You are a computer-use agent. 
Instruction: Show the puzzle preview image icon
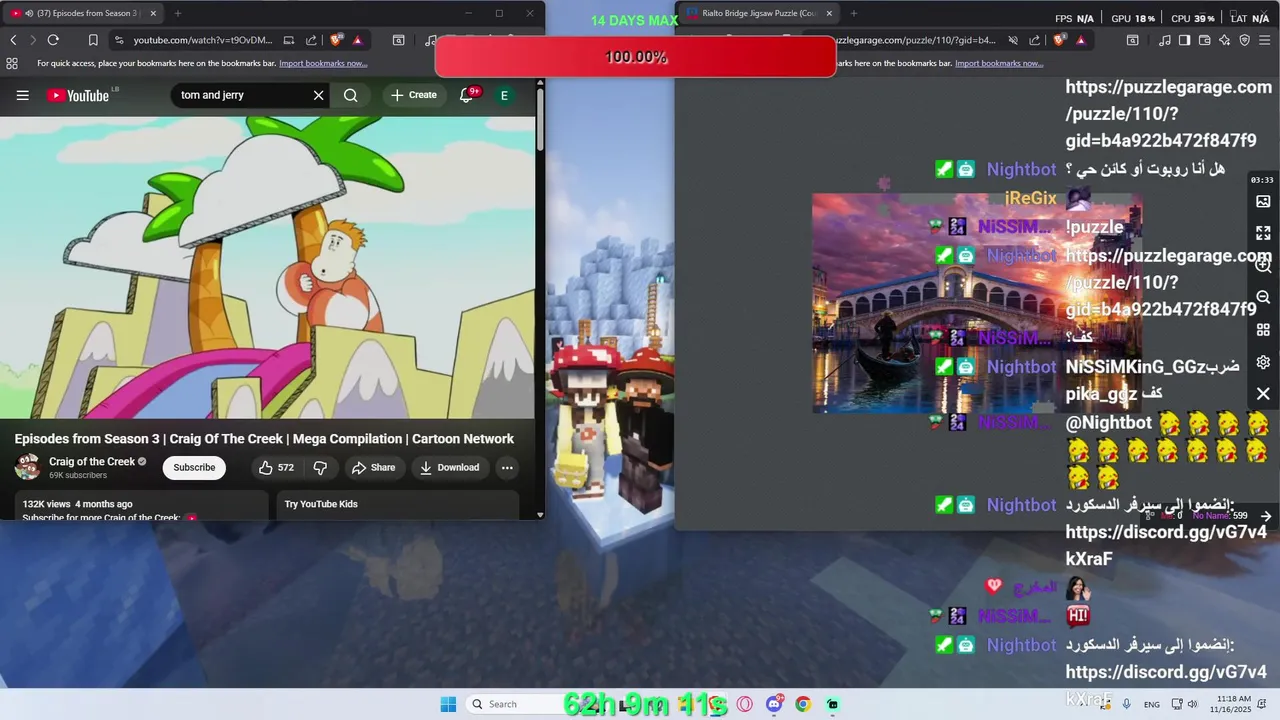pos(1263,201)
